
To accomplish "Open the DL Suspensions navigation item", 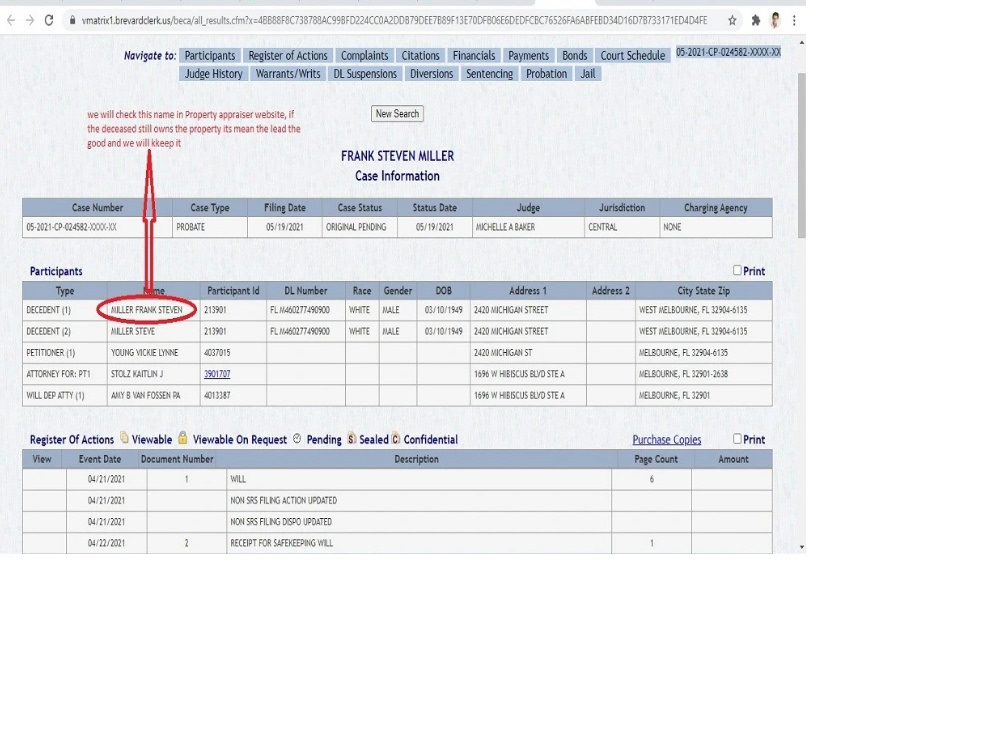I will tap(365, 74).
